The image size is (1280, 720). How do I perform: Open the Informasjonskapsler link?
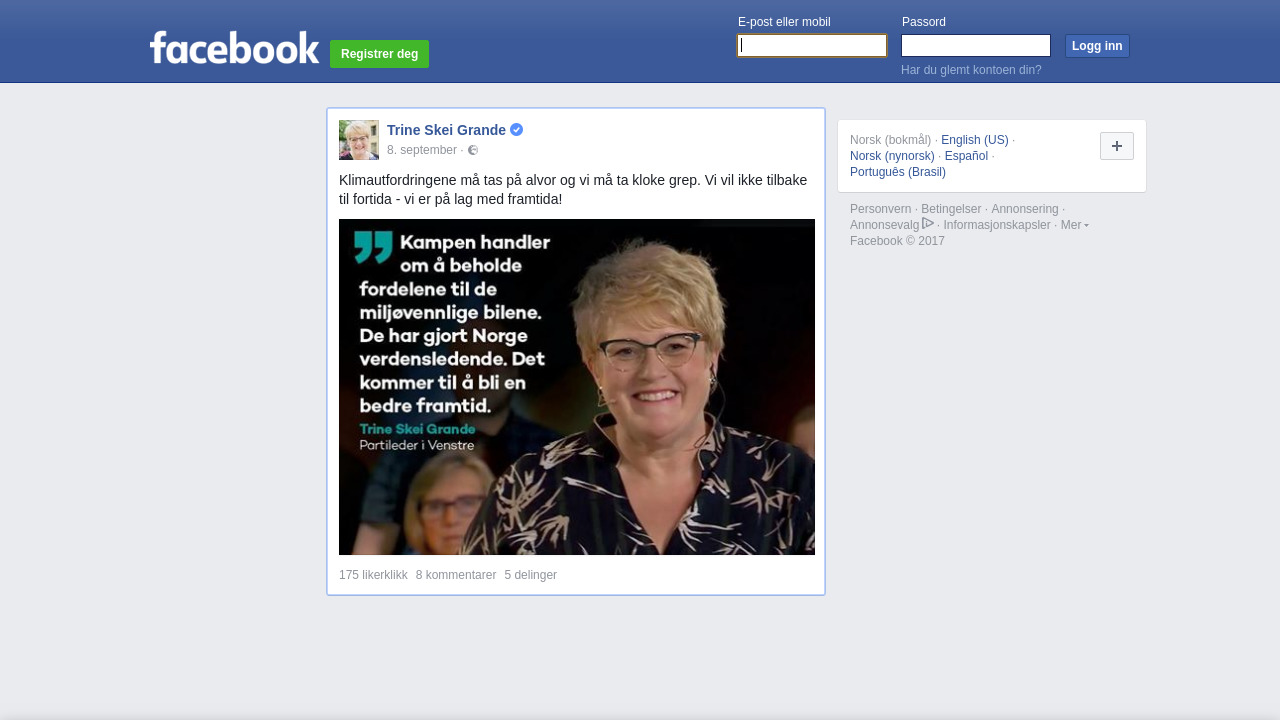click(x=997, y=225)
